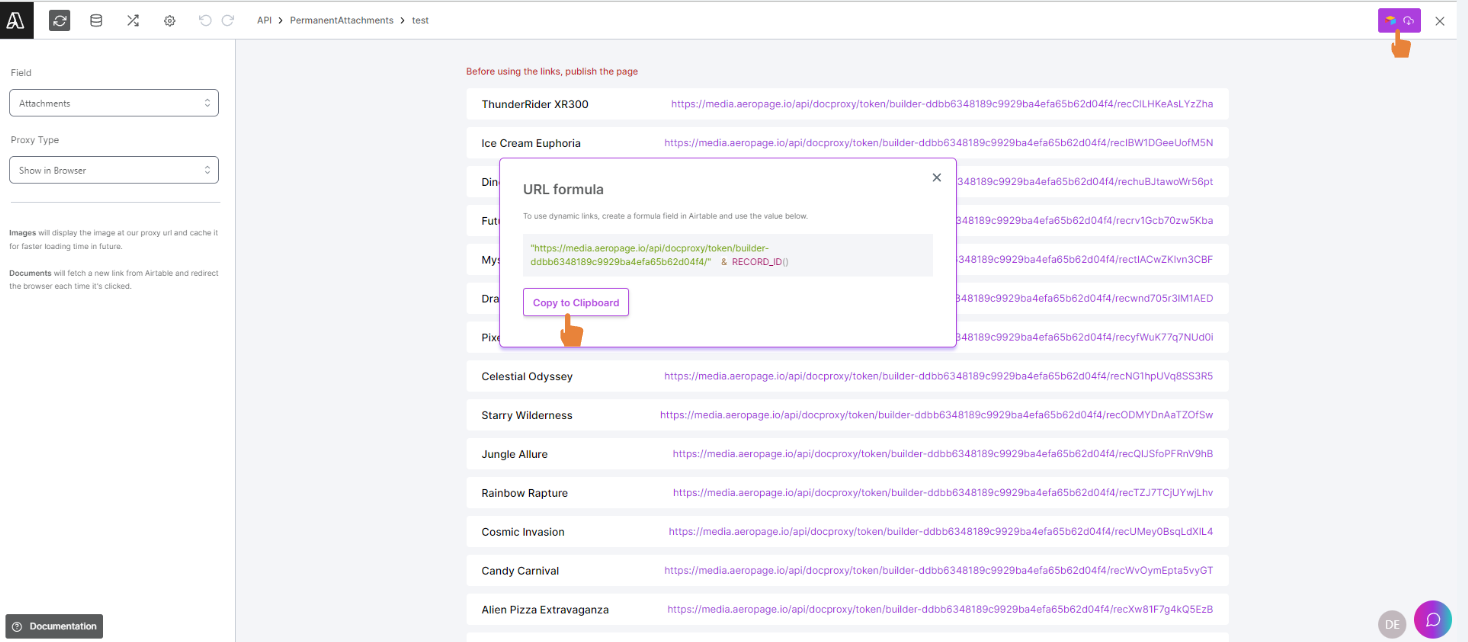1468x642 pixels.
Task: Click the Aeropage logo icon
Action: 16,20
